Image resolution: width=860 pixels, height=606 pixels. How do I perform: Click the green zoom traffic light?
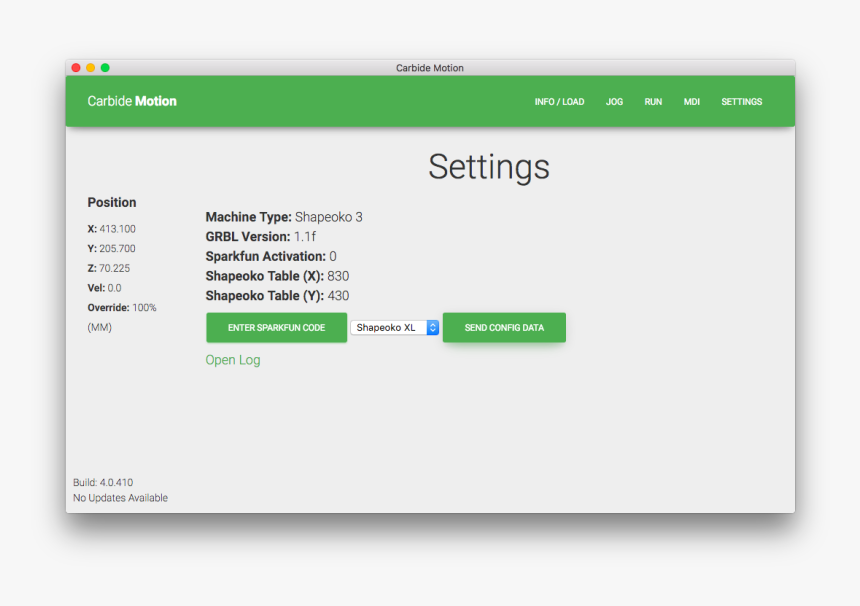tap(104, 67)
